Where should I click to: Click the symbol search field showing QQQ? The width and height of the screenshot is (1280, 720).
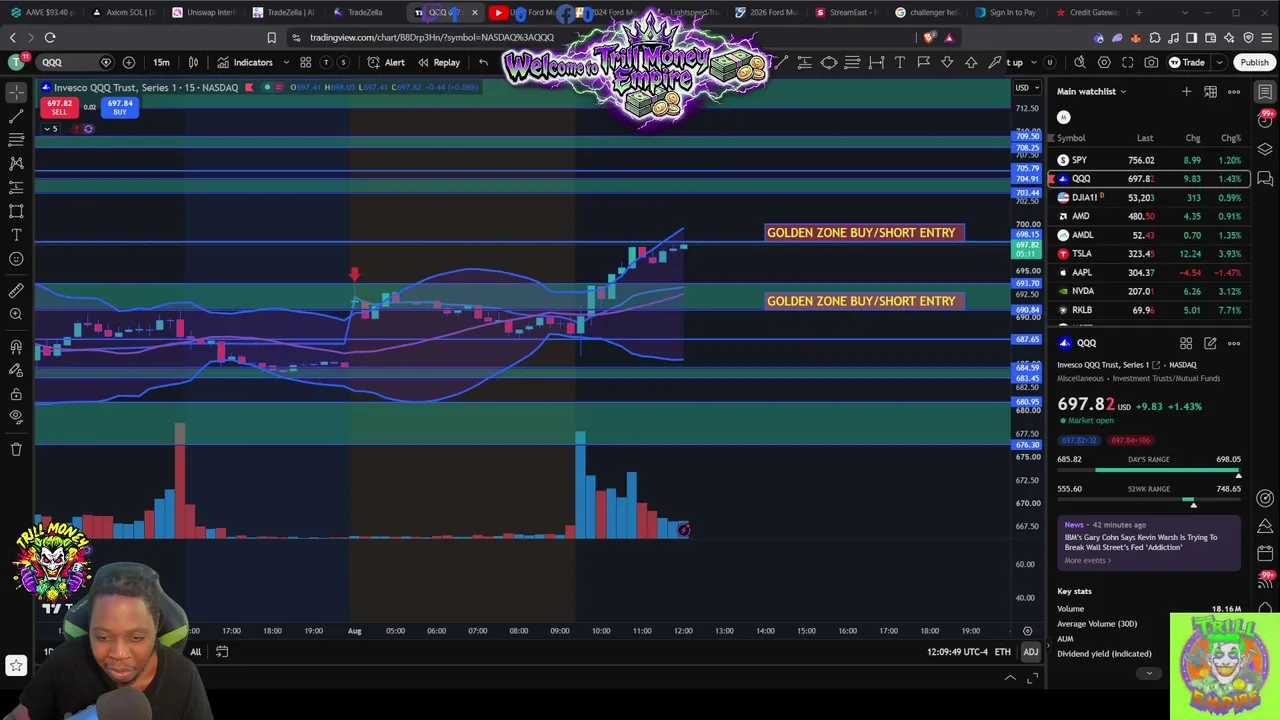click(x=75, y=62)
